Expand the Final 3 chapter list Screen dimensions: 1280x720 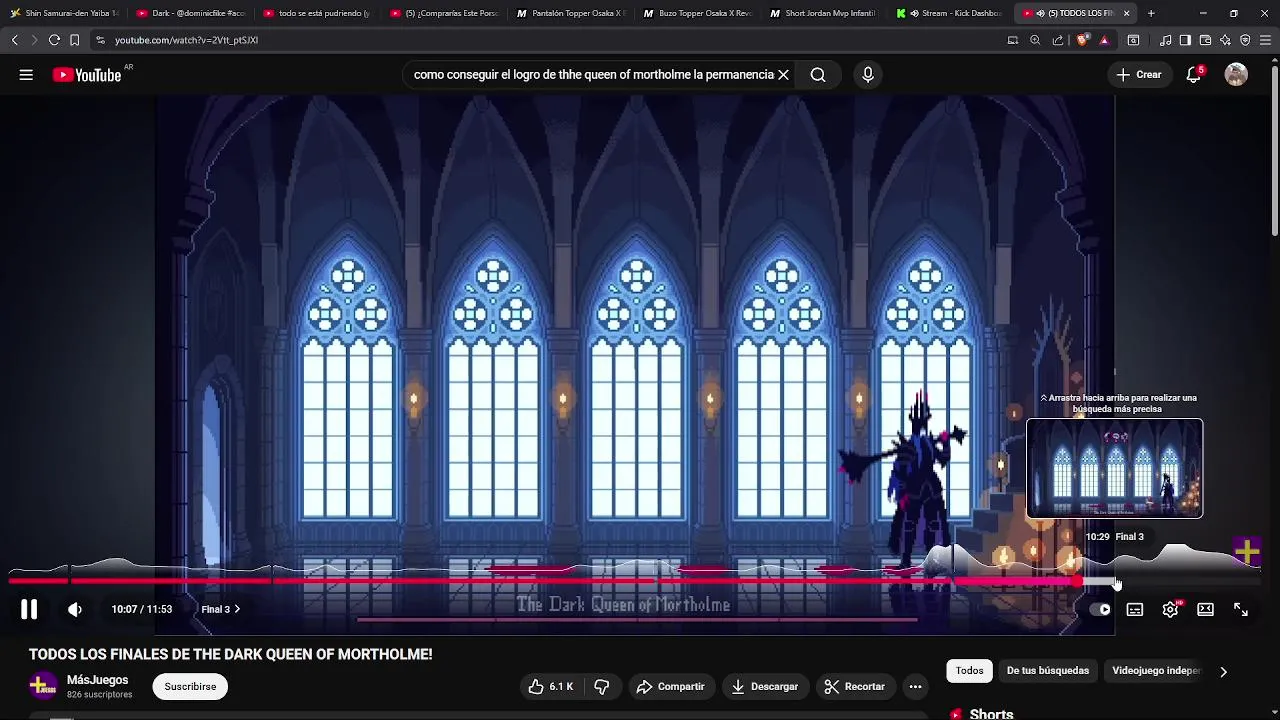pyautogui.click(x=220, y=609)
